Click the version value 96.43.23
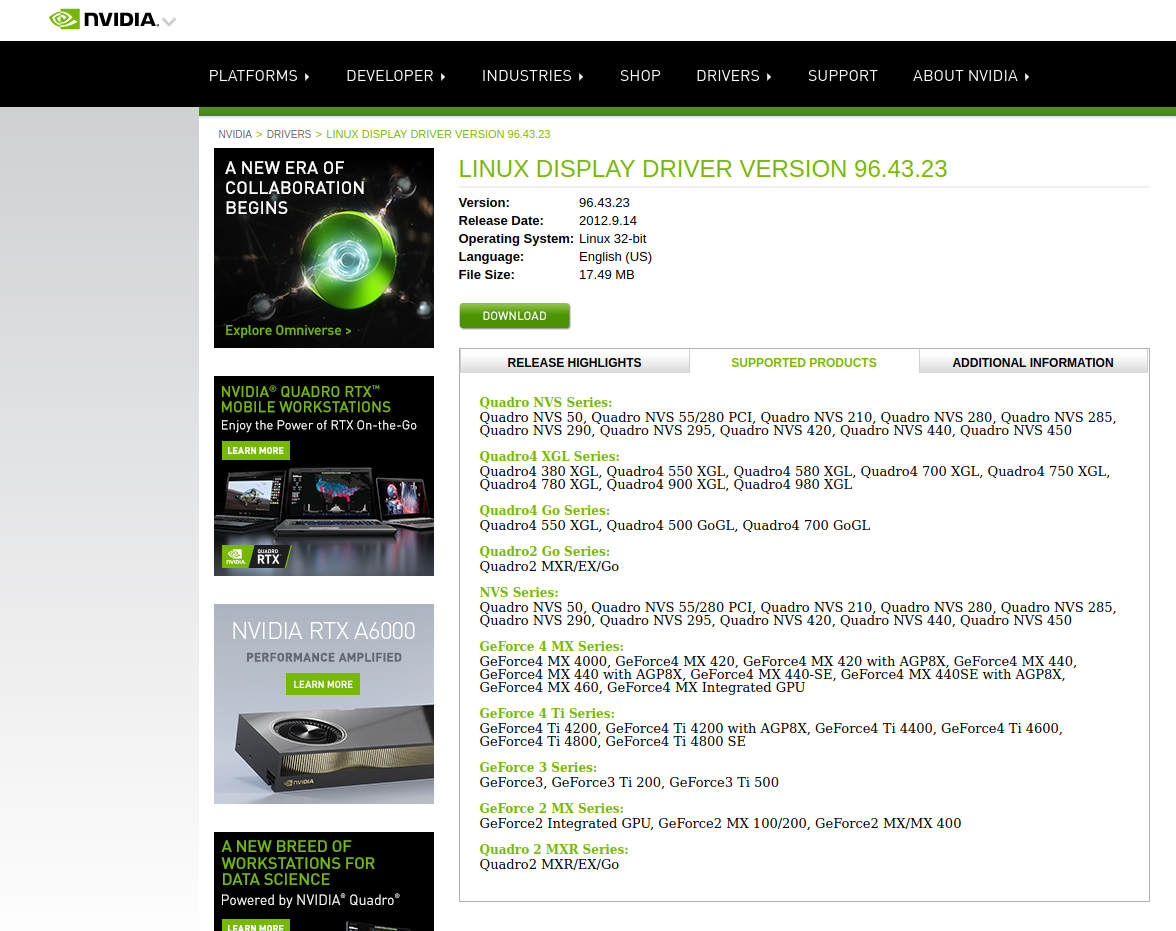This screenshot has height=931, width=1176. click(x=604, y=203)
